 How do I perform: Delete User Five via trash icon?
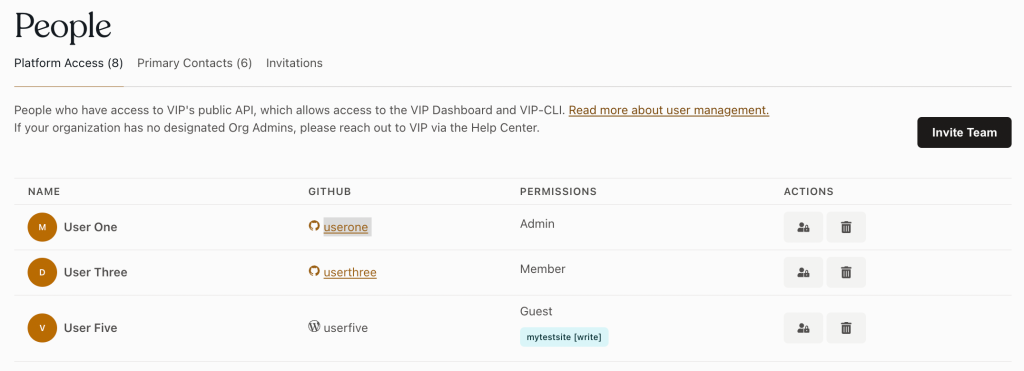pyautogui.click(x=846, y=328)
